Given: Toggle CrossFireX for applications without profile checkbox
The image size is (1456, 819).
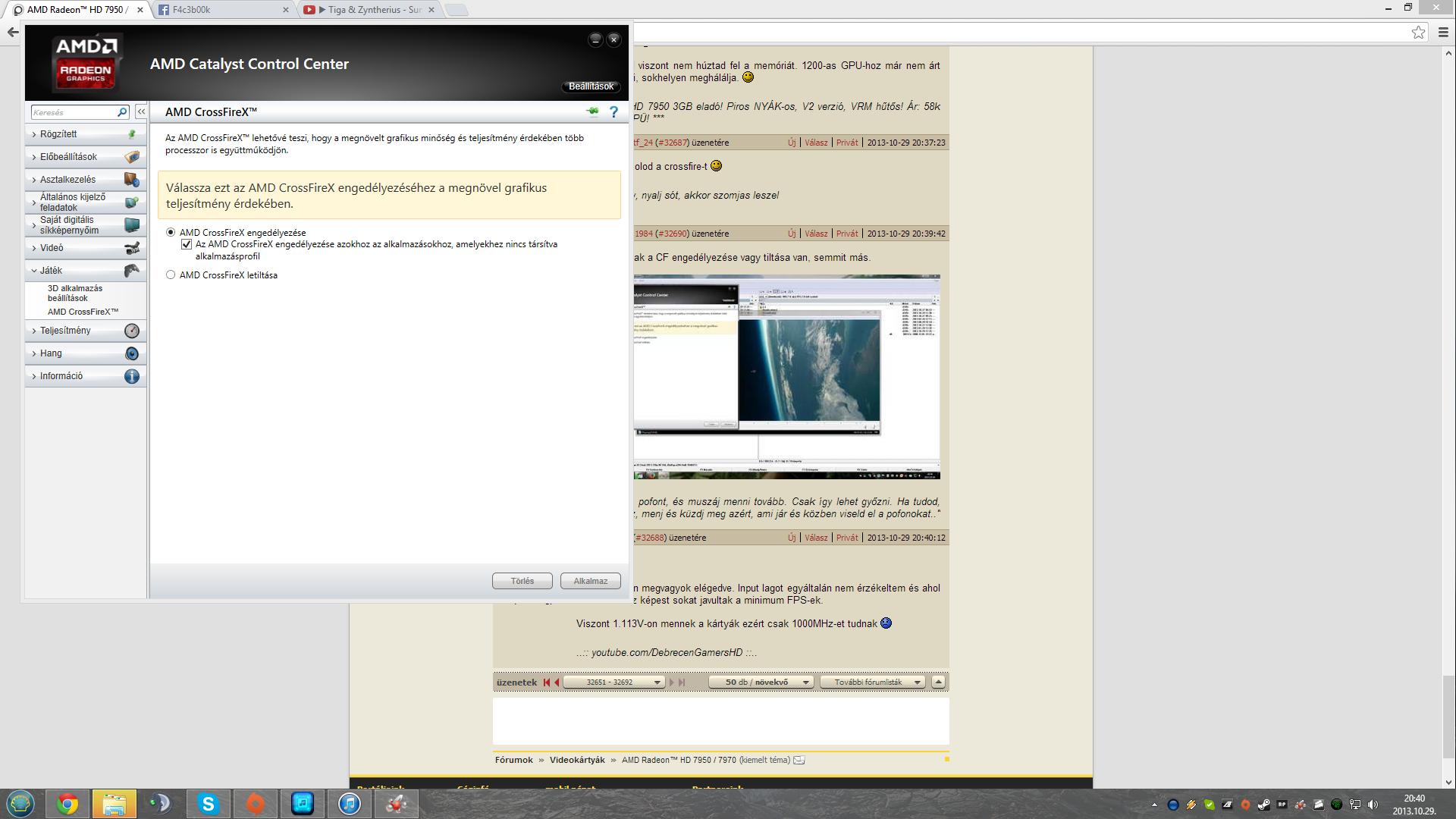Looking at the screenshot, I should (187, 244).
